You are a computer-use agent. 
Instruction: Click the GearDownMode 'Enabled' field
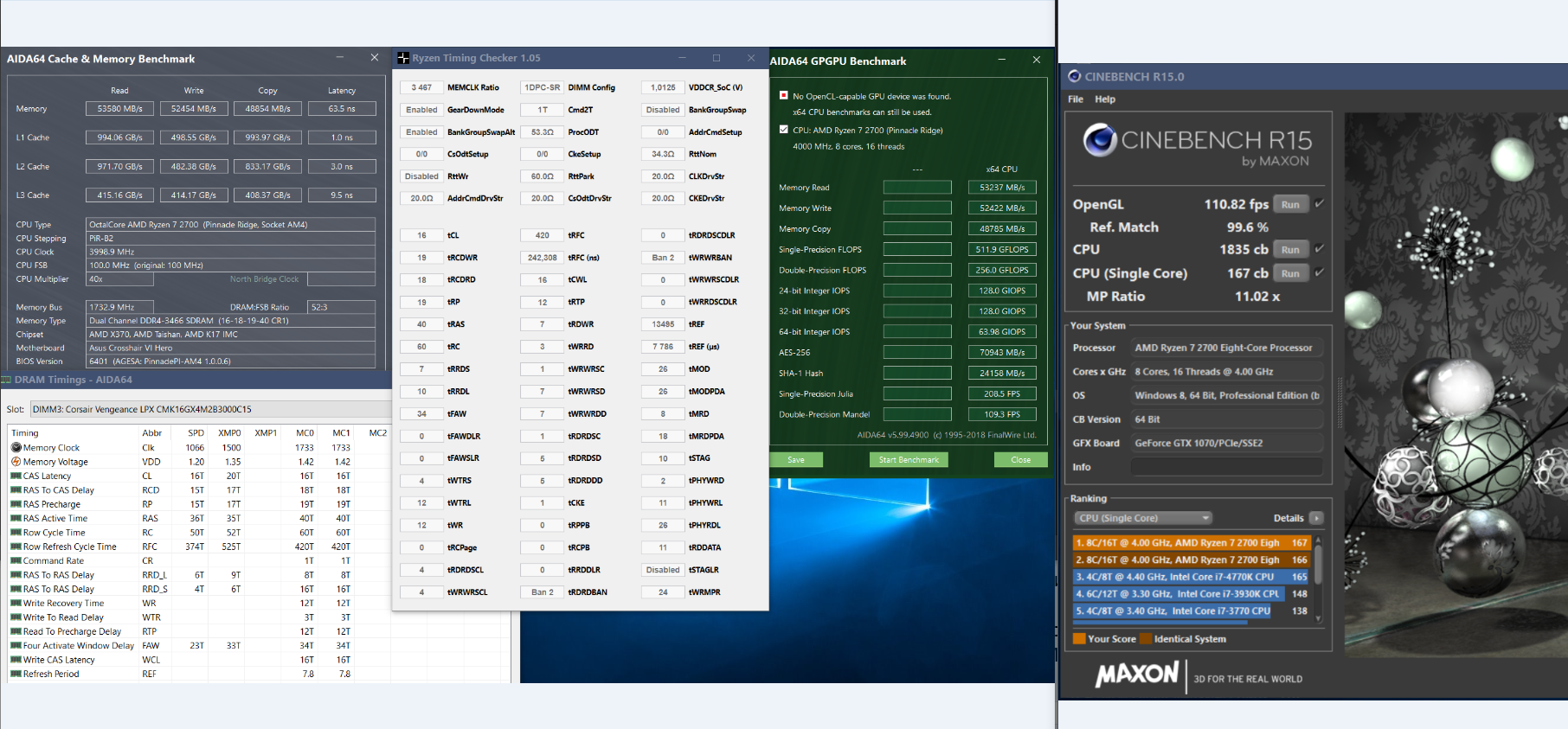pos(421,110)
